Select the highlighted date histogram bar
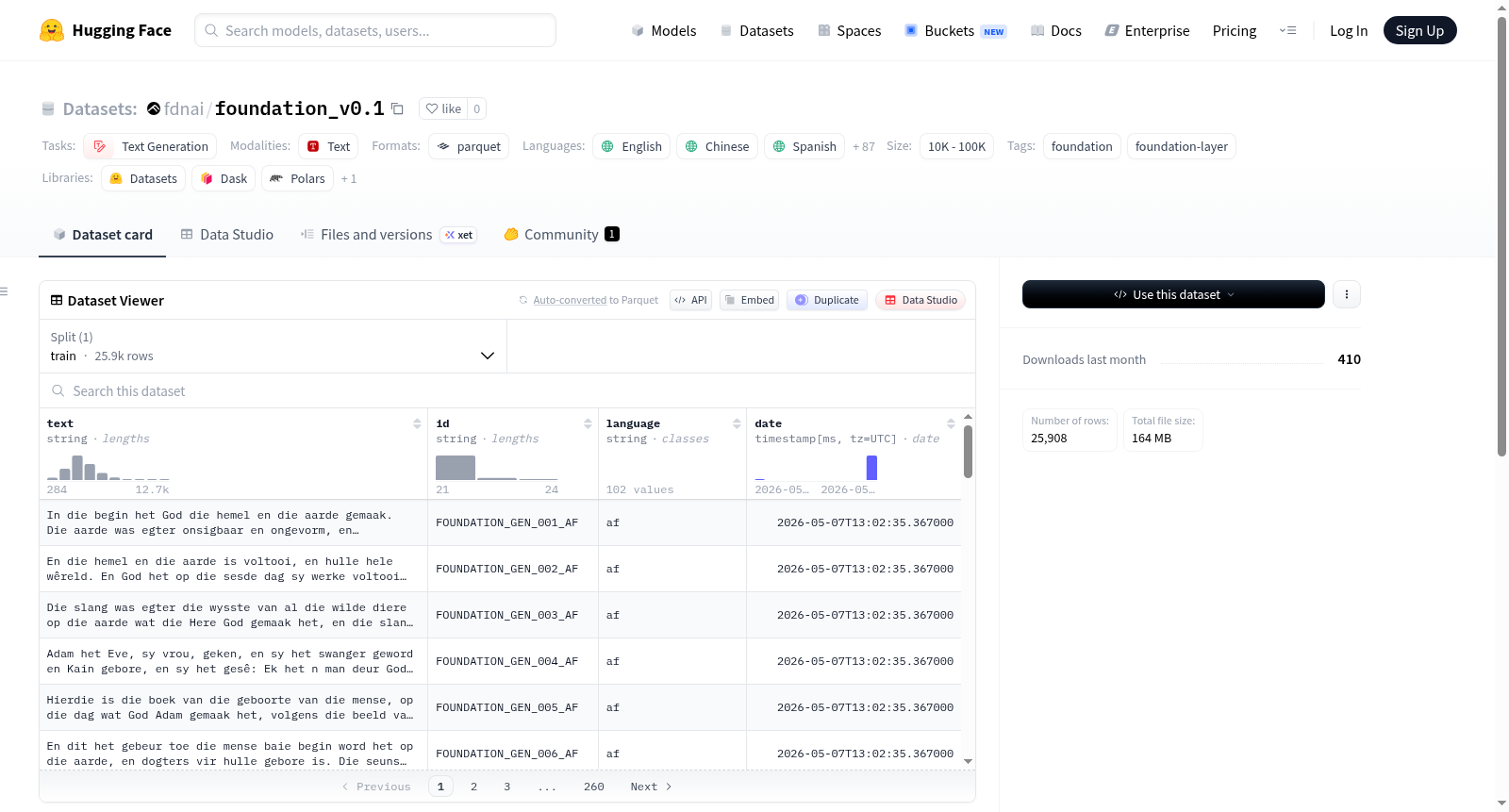 coord(871,468)
